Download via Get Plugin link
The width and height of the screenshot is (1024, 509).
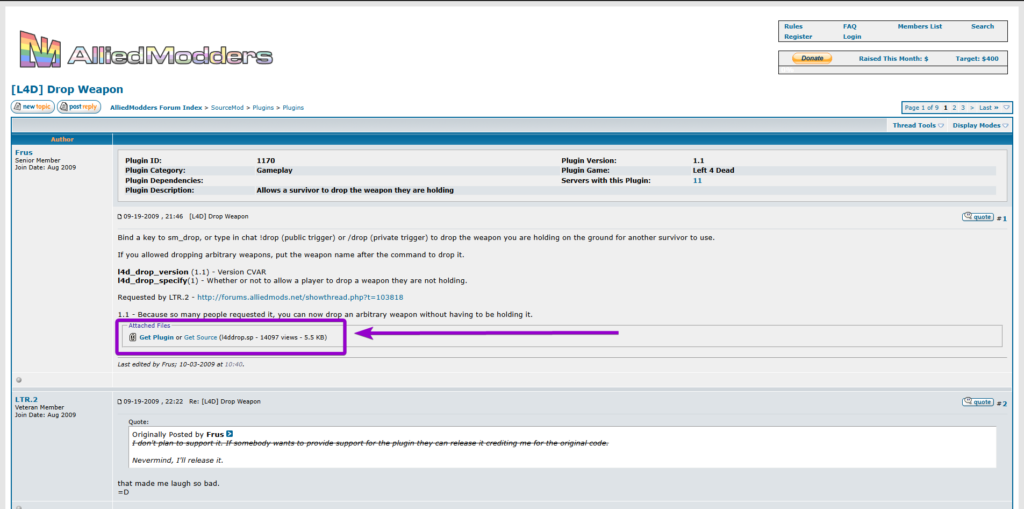[x=157, y=337]
